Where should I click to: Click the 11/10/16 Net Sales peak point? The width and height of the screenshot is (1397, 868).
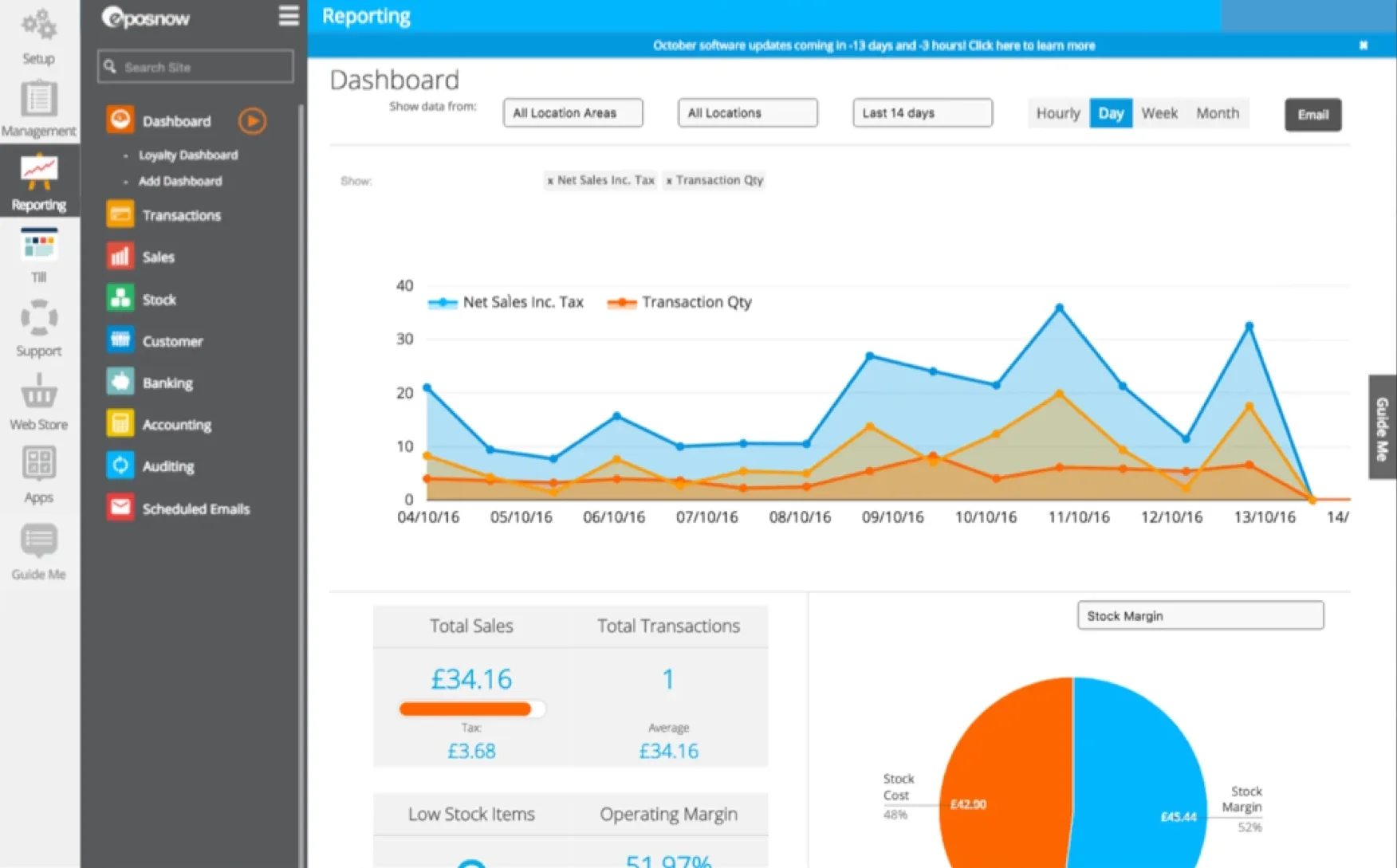point(1059,308)
